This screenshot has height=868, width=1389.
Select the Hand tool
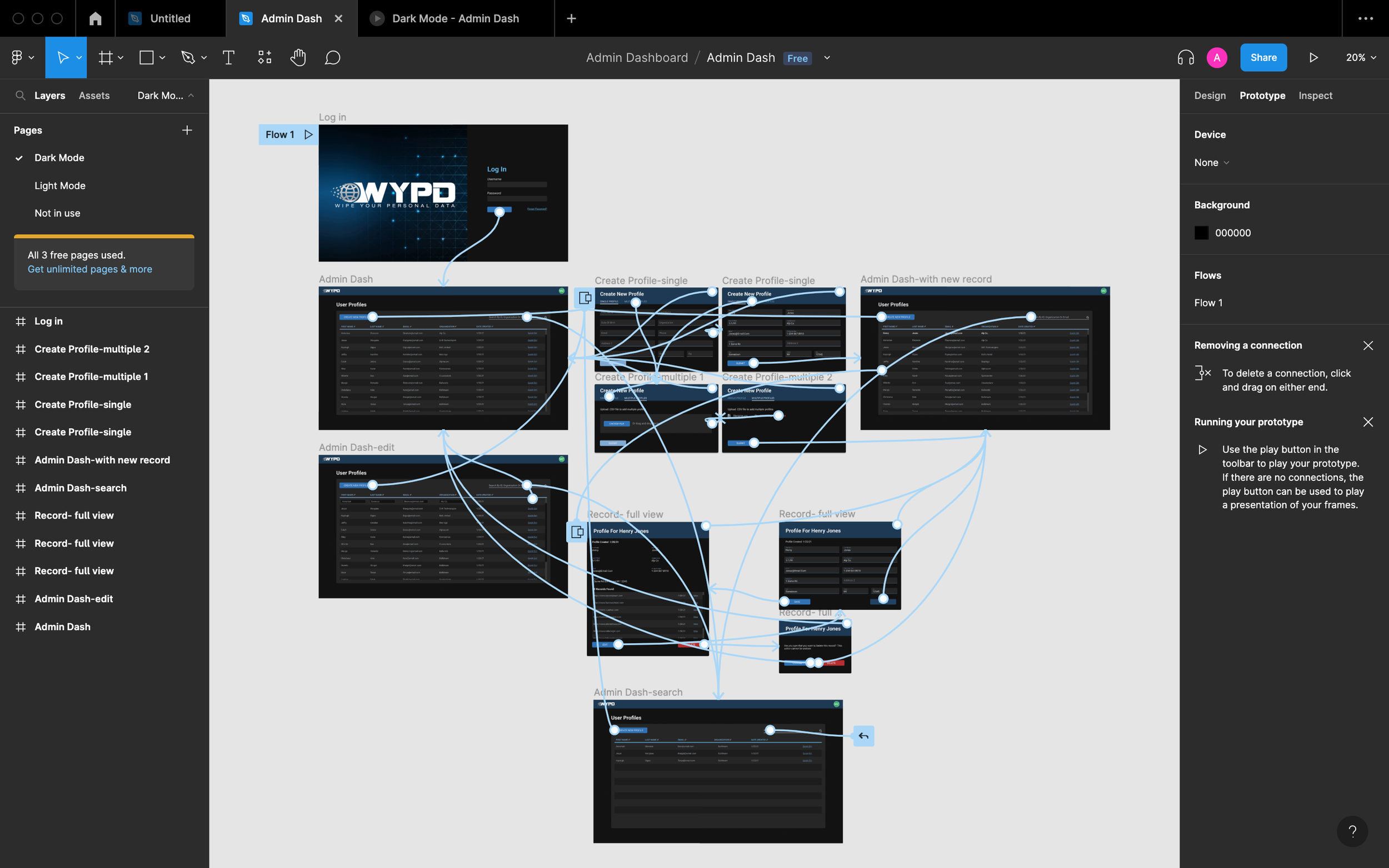coord(297,57)
